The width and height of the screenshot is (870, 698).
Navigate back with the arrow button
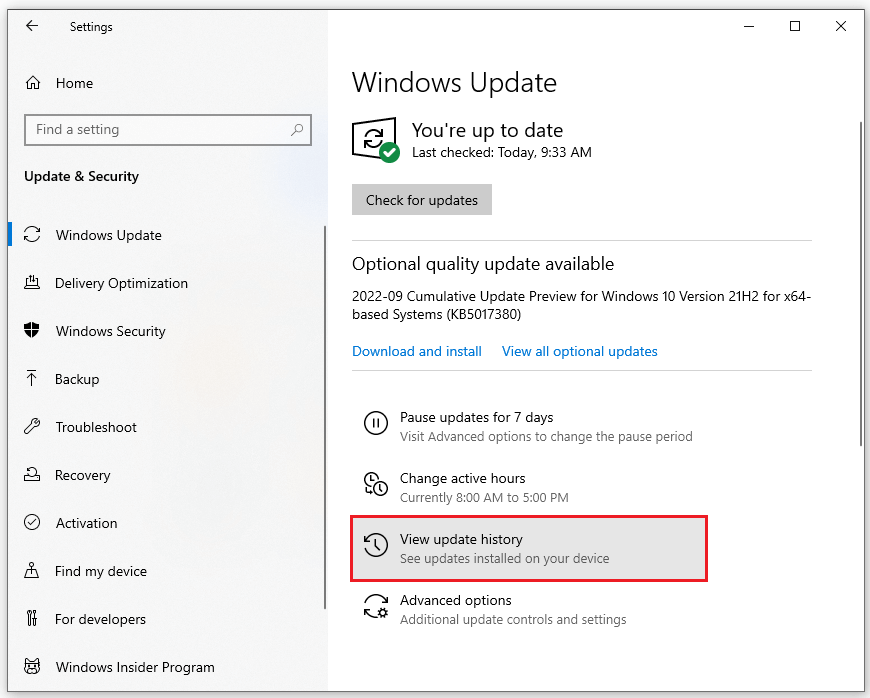(x=32, y=26)
